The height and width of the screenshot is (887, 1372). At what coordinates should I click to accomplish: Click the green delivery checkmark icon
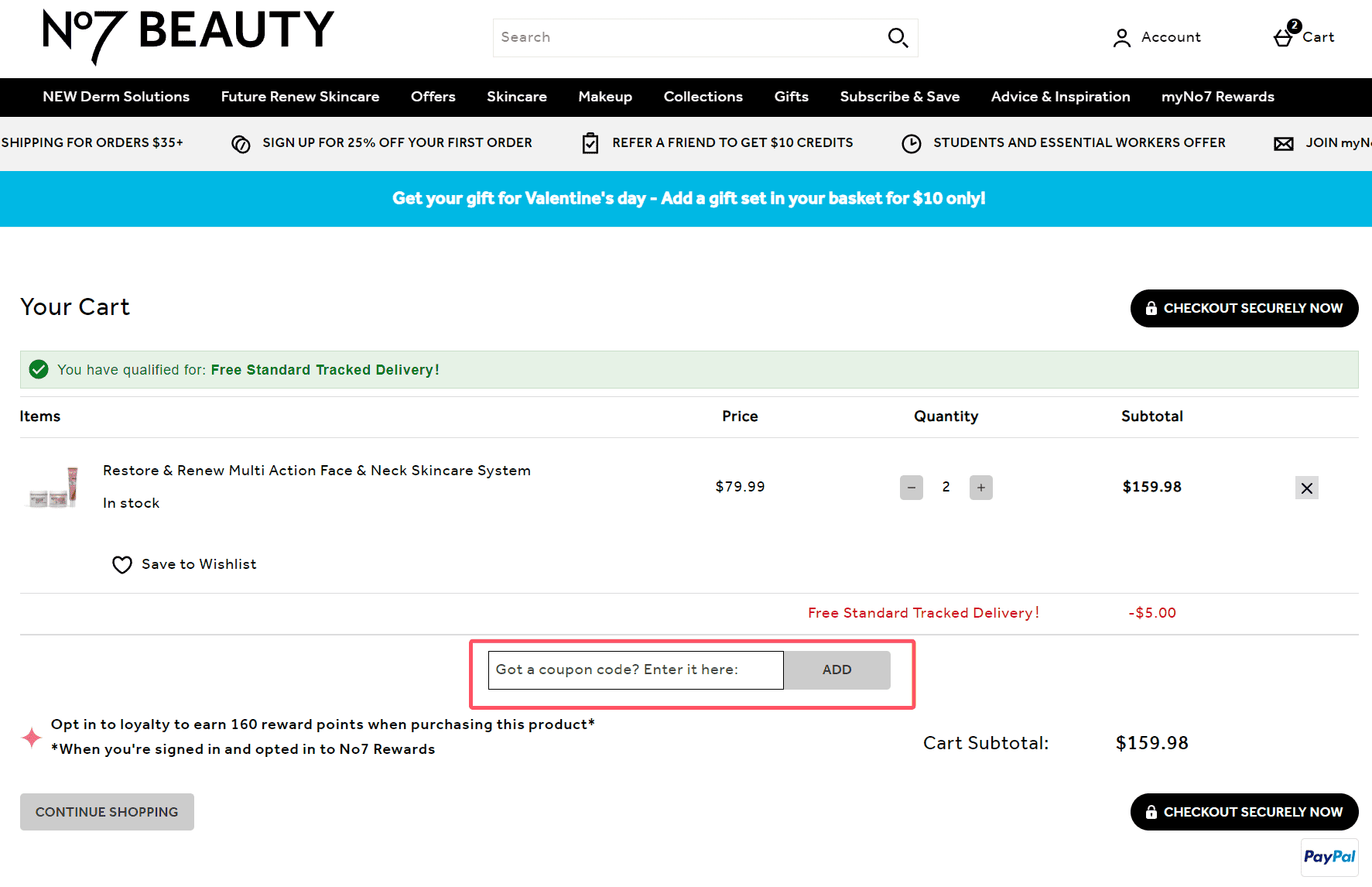pyautogui.click(x=39, y=369)
